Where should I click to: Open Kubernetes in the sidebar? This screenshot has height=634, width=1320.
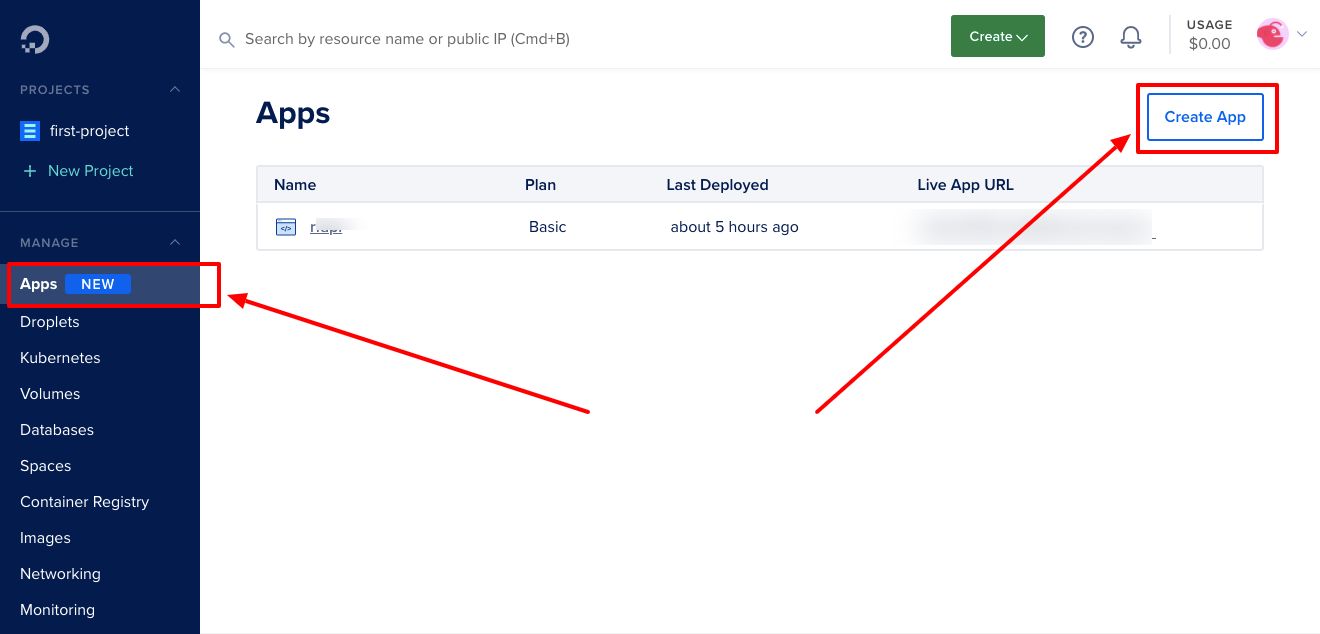(60, 358)
